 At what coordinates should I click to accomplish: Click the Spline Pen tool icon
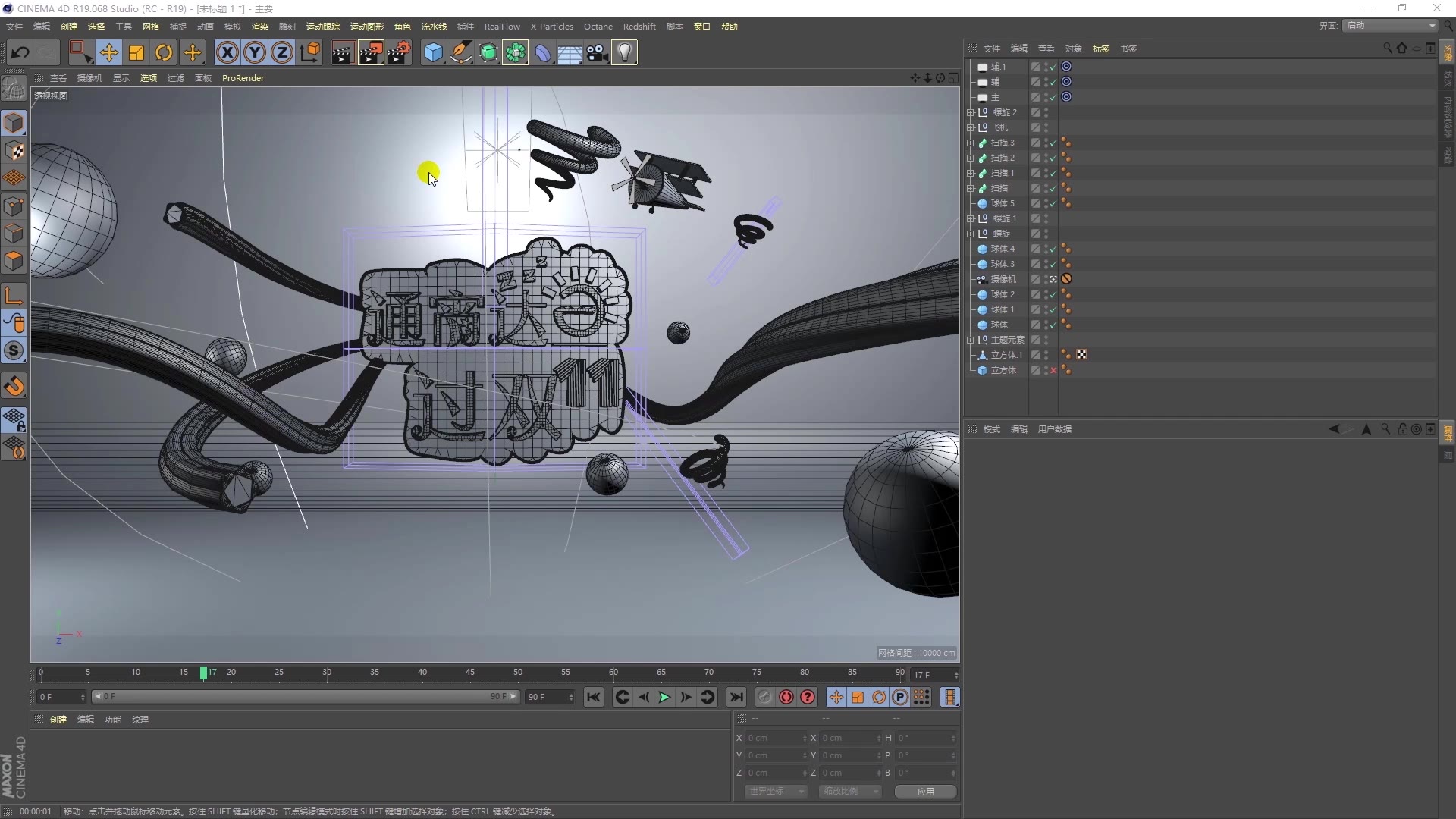coord(460,52)
